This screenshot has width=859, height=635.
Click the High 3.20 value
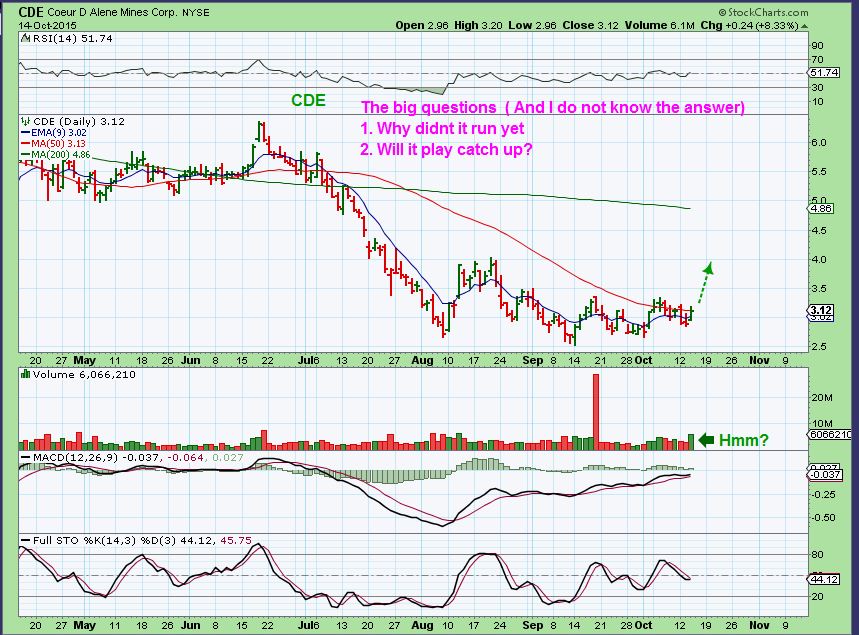tap(478, 25)
